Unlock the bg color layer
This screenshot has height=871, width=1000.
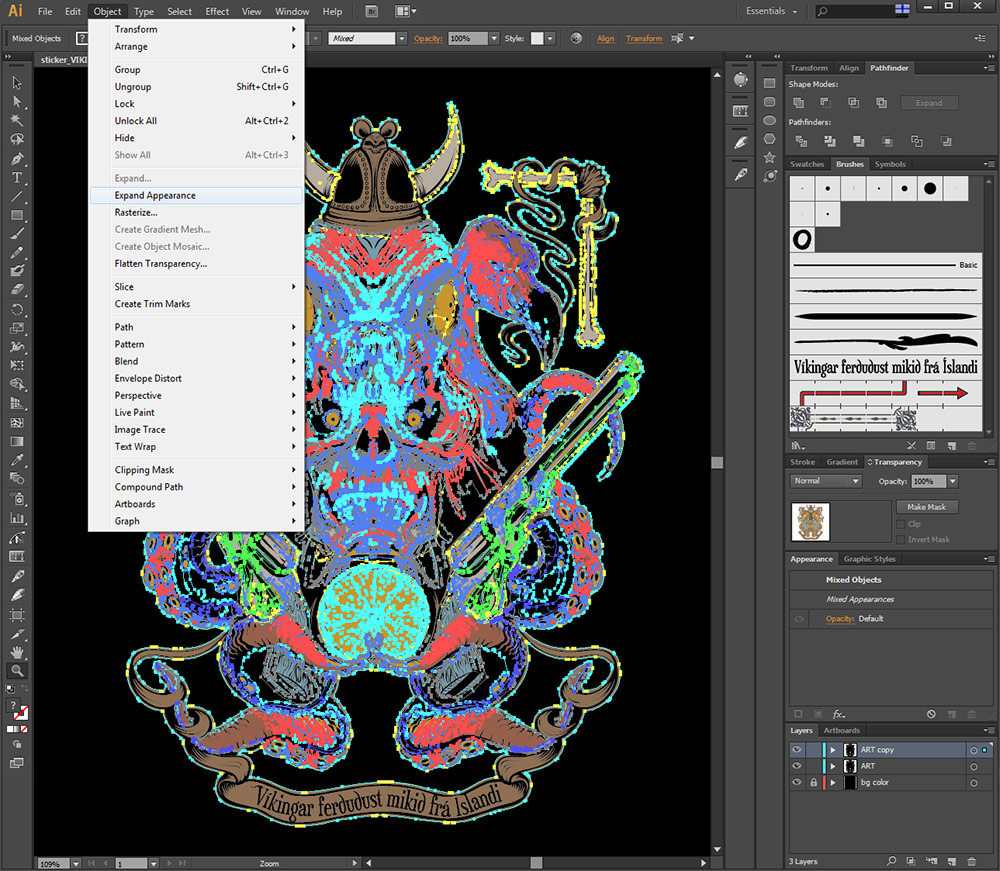pyautogui.click(x=814, y=782)
